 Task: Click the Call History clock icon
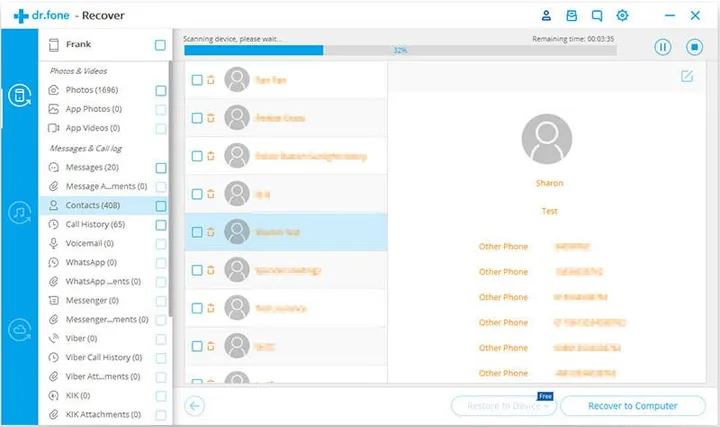(54, 224)
